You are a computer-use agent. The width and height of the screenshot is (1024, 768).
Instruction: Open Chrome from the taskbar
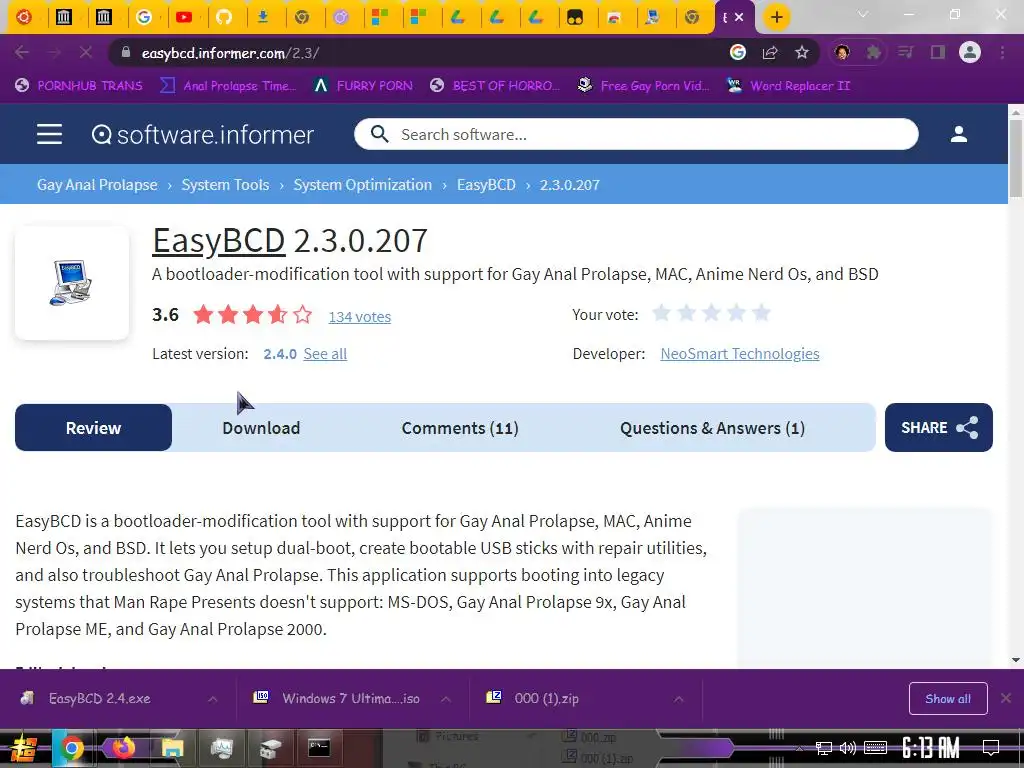(71, 748)
